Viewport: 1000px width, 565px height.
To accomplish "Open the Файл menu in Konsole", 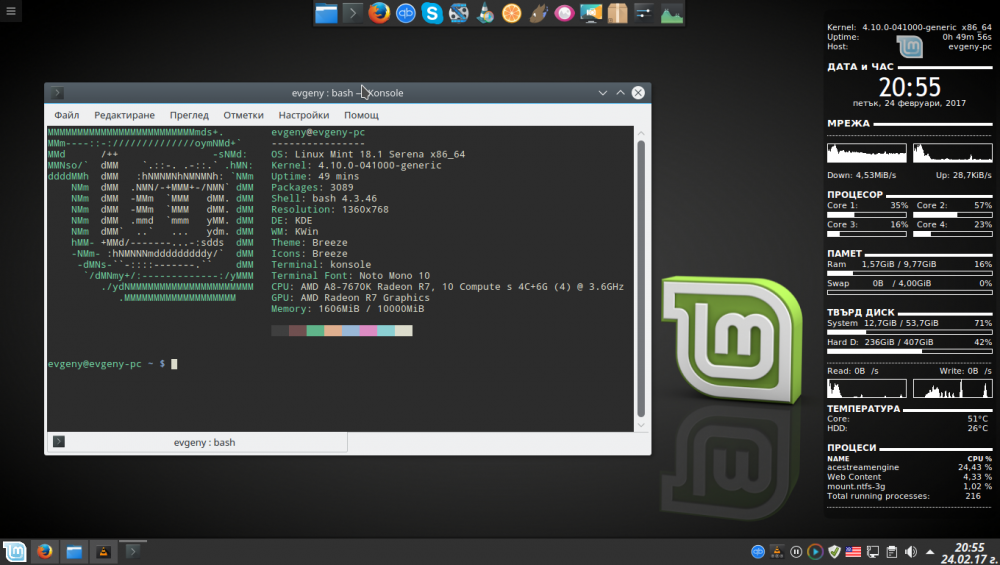I will point(66,115).
